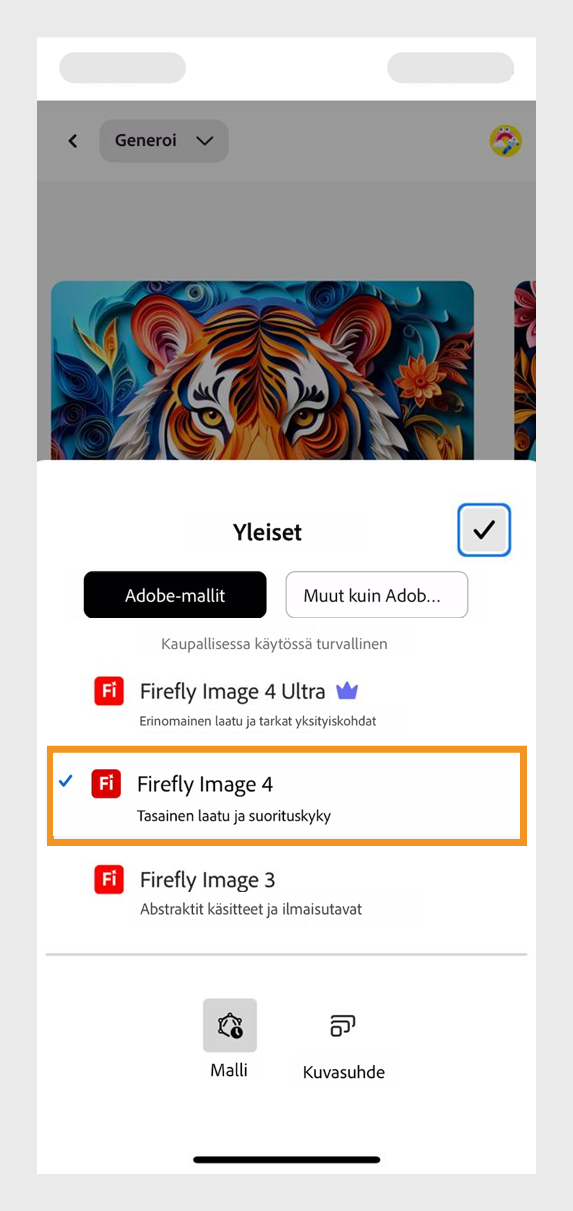
Task: Click the Firefly Image 3 Fi logo
Action: 109,879
